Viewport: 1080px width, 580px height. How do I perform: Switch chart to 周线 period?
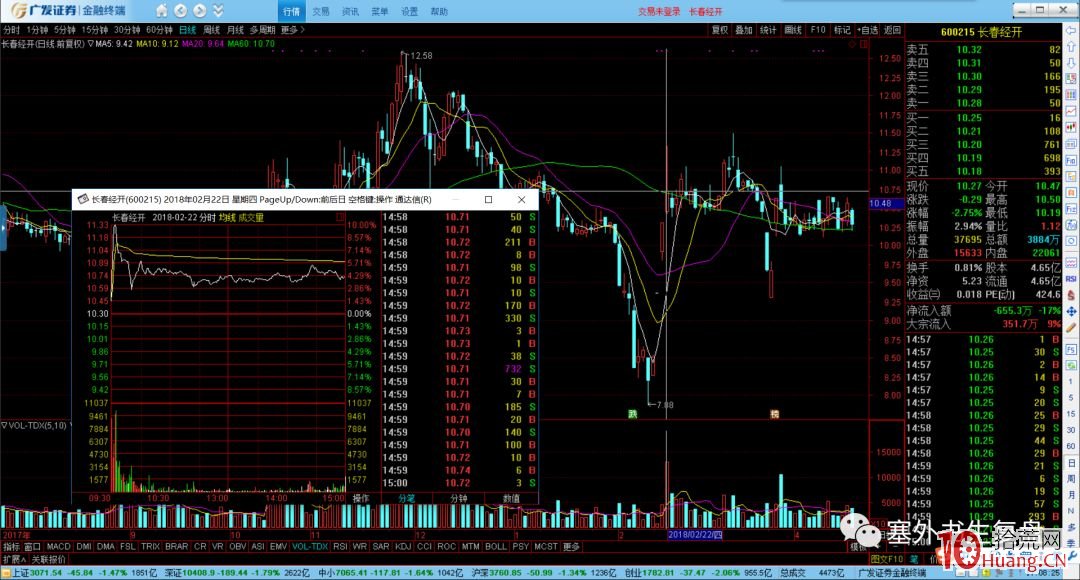point(211,30)
